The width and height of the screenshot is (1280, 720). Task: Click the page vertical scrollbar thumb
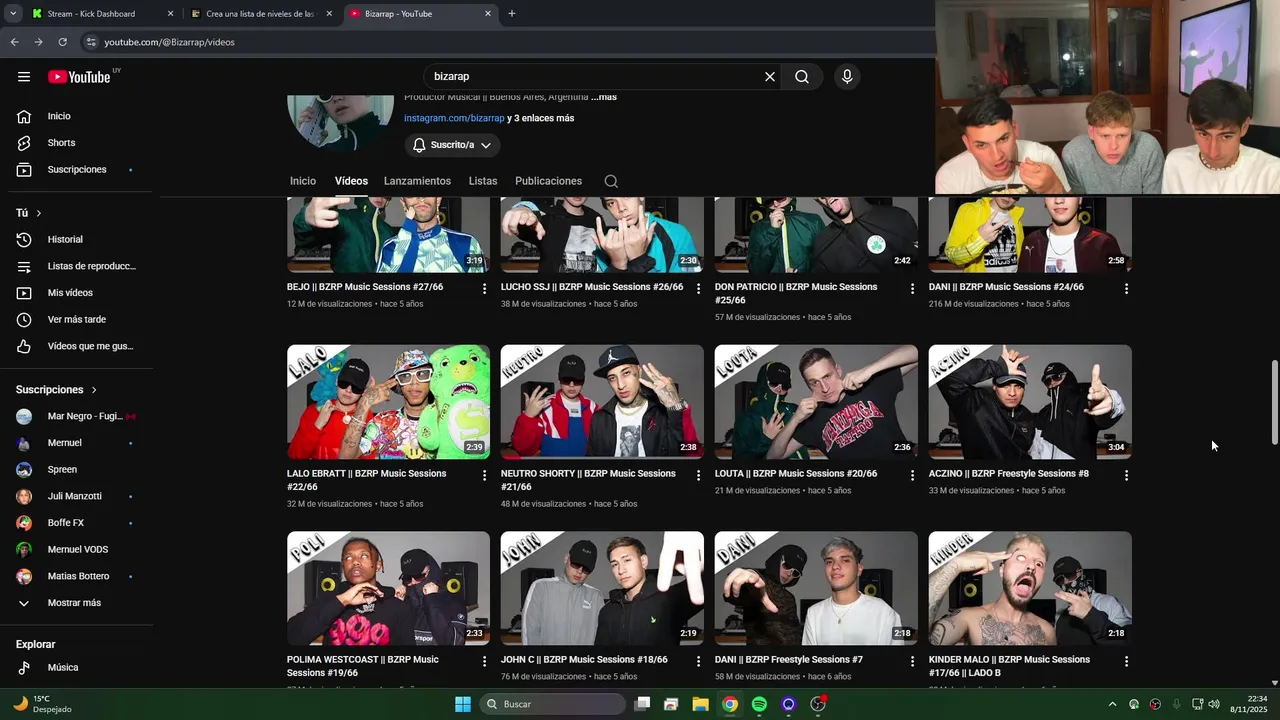1274,403
